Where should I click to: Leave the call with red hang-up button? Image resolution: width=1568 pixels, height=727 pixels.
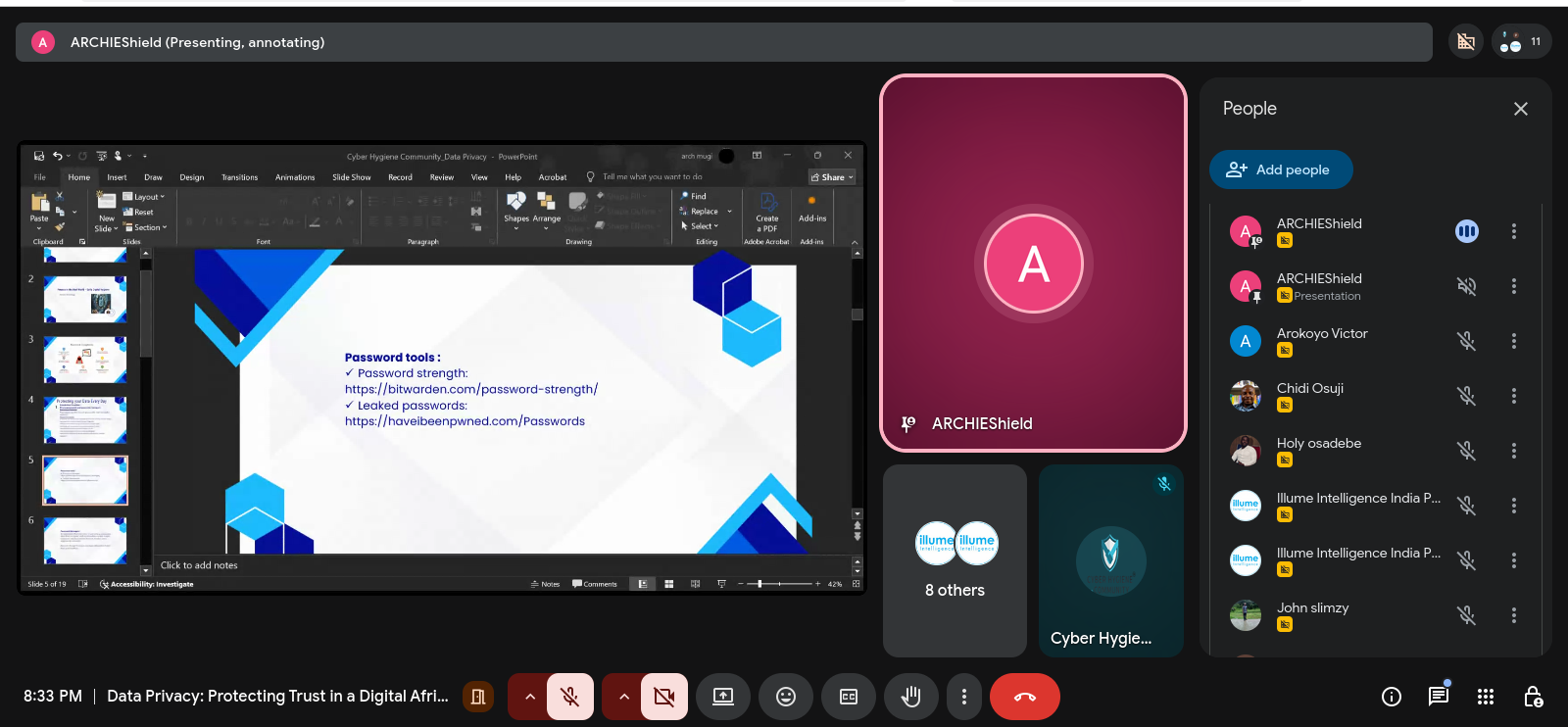pyautogui.click(x=1024, y=697)
